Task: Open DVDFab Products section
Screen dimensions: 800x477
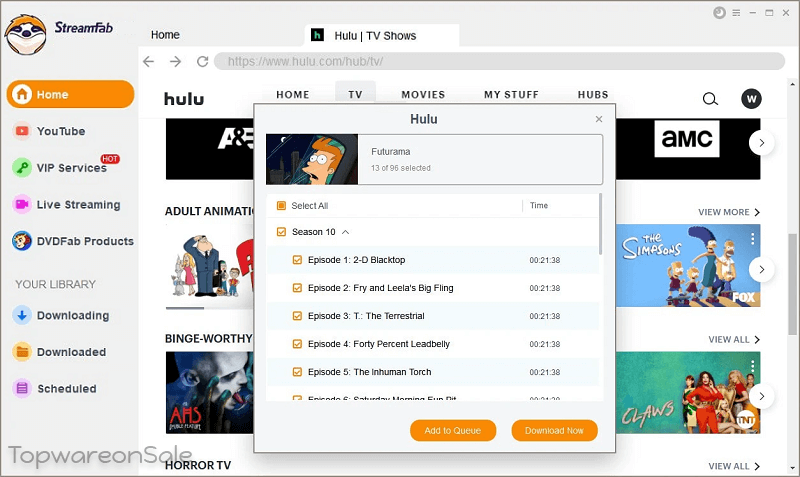Action: 73,241
